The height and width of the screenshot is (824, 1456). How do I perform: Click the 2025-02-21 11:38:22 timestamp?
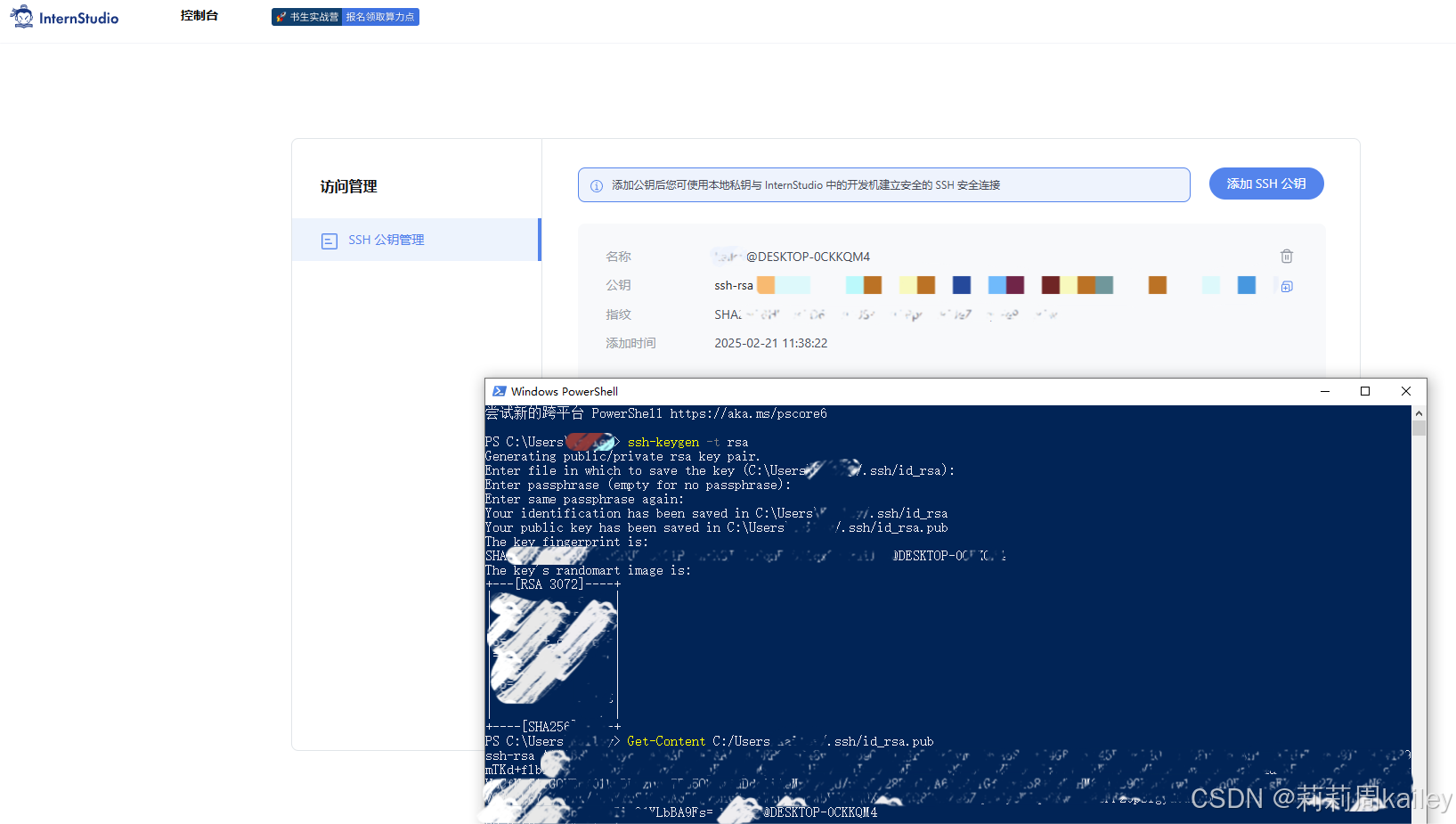coord(771,343)
